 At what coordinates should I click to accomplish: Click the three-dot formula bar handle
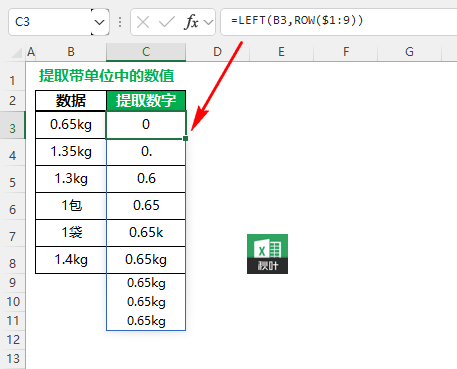pos(120,22)
